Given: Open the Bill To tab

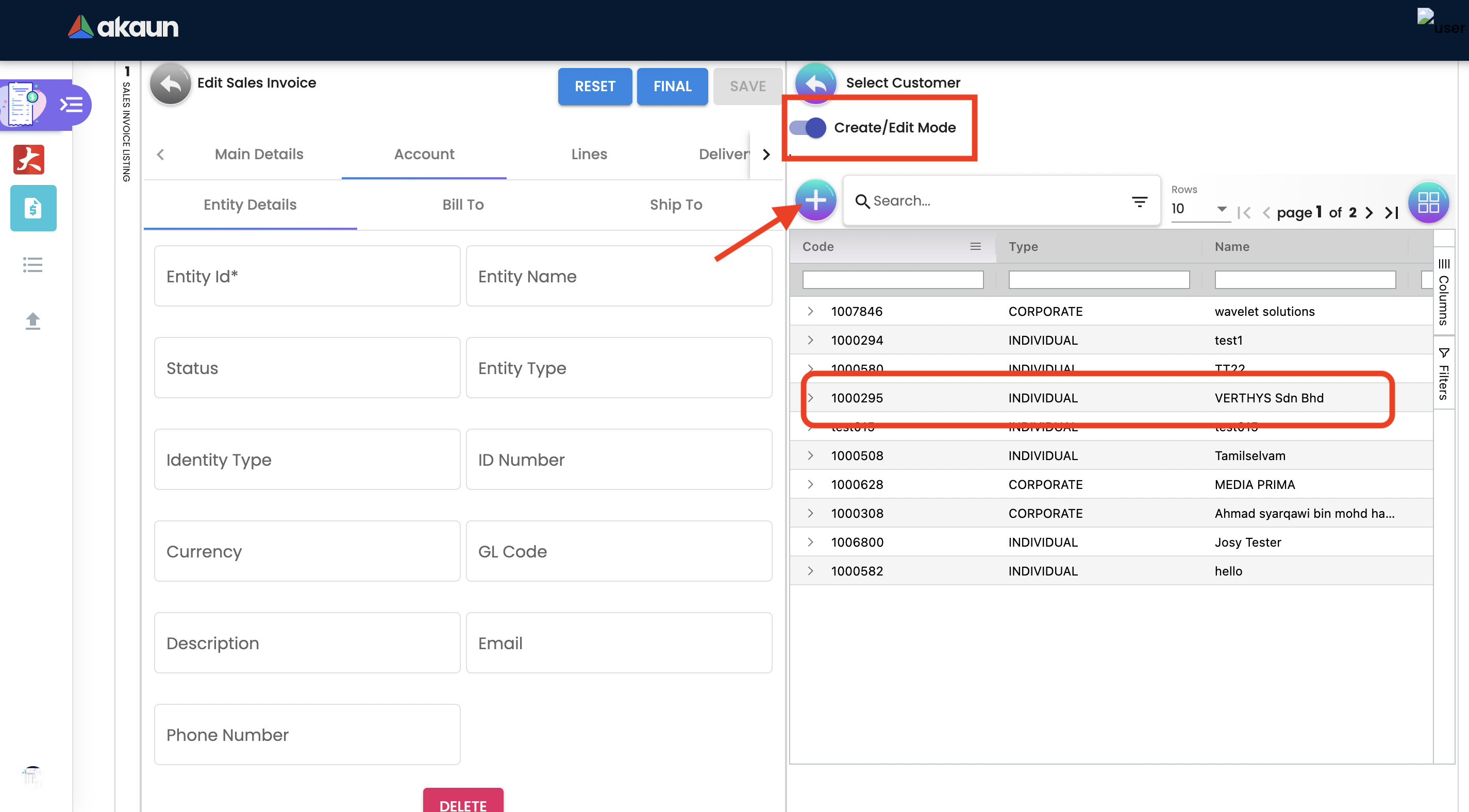Looking at the screenshot, I should 462,205.
